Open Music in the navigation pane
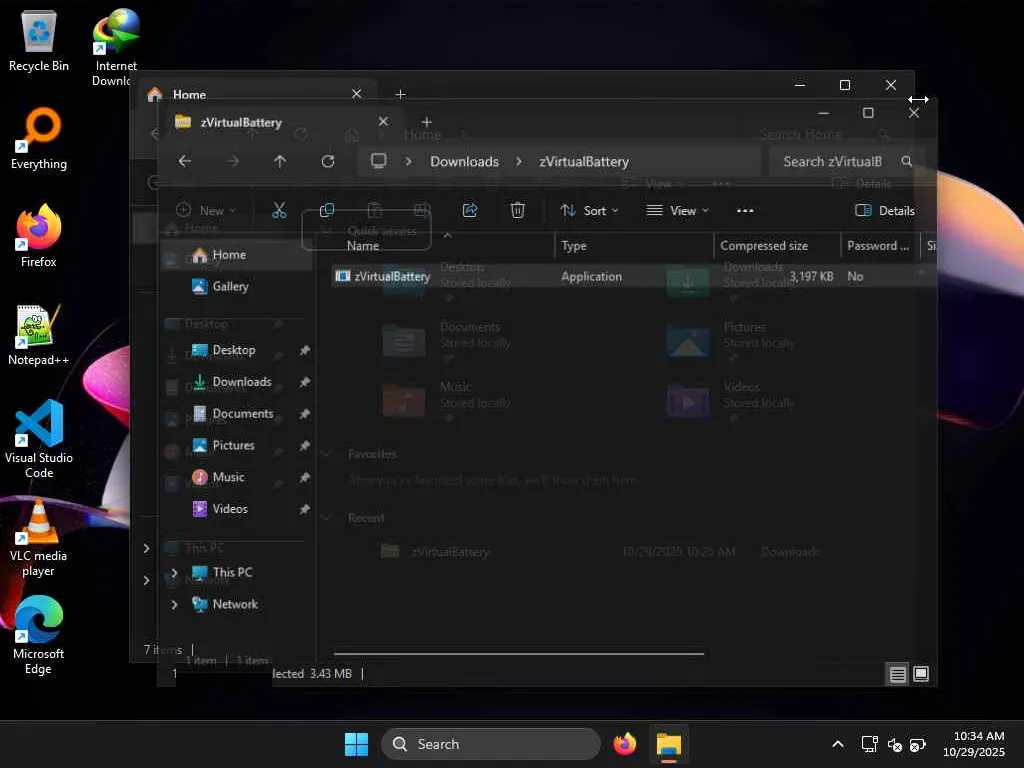 [x=235, y=477]
